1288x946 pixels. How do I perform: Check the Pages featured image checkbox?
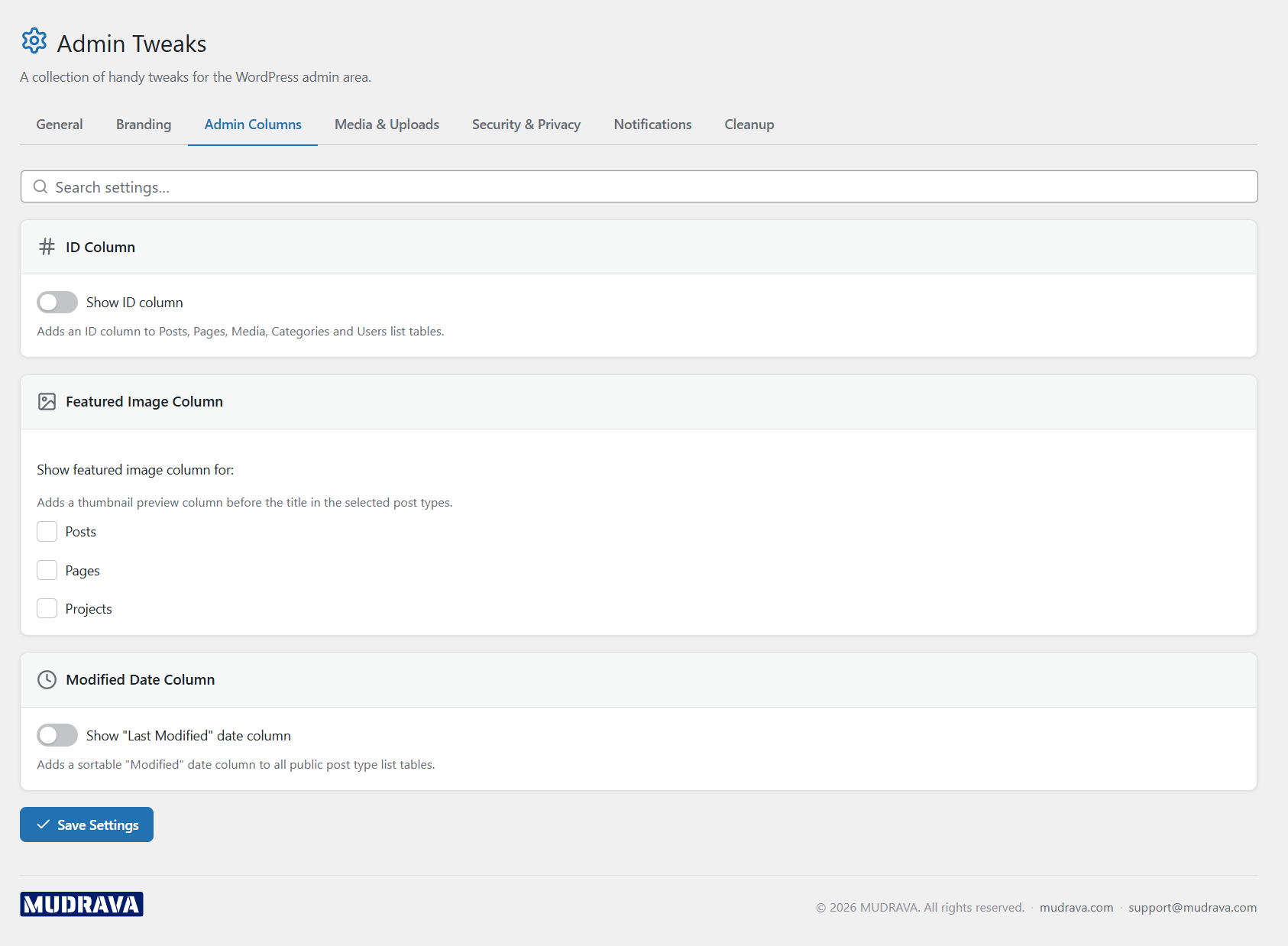pyautogui.click(x=47, y=570)
